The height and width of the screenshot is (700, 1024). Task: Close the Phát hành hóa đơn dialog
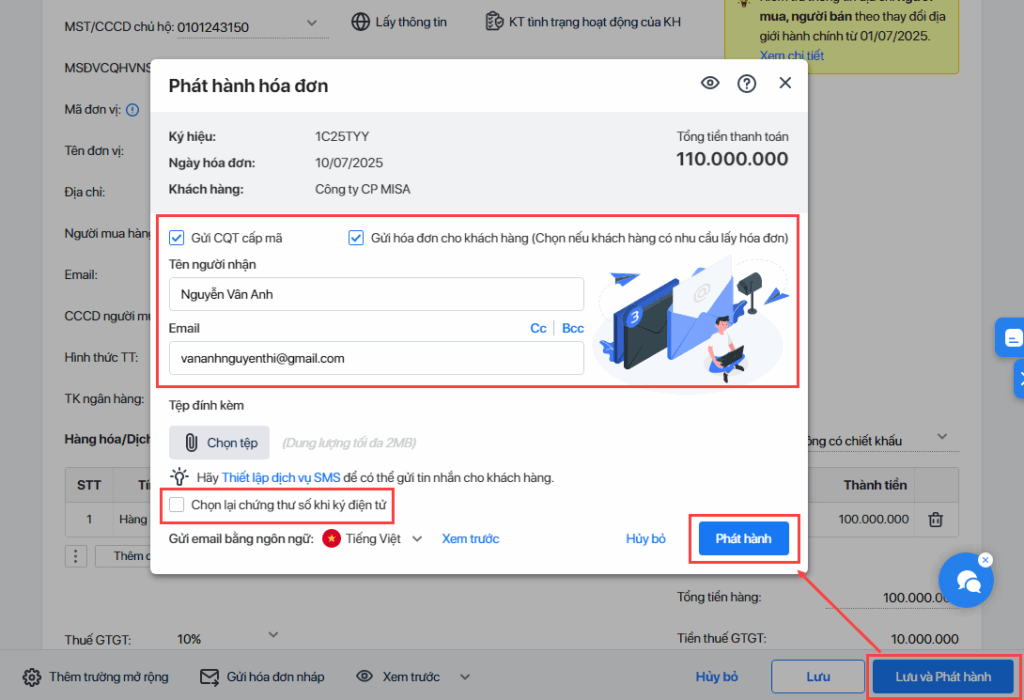click(x=785, y=83)
